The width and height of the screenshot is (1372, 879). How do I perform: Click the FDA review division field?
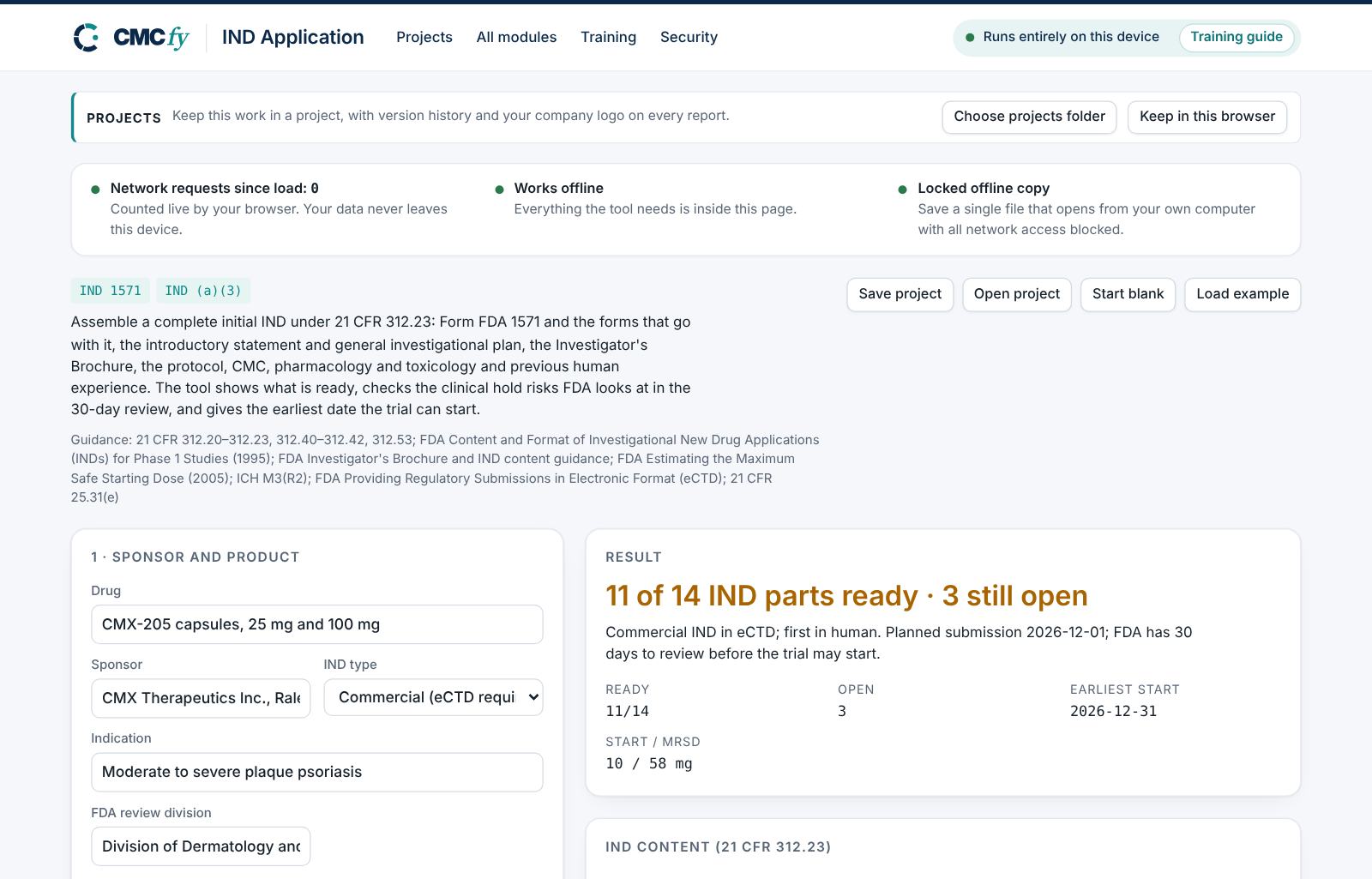point(201,846)
